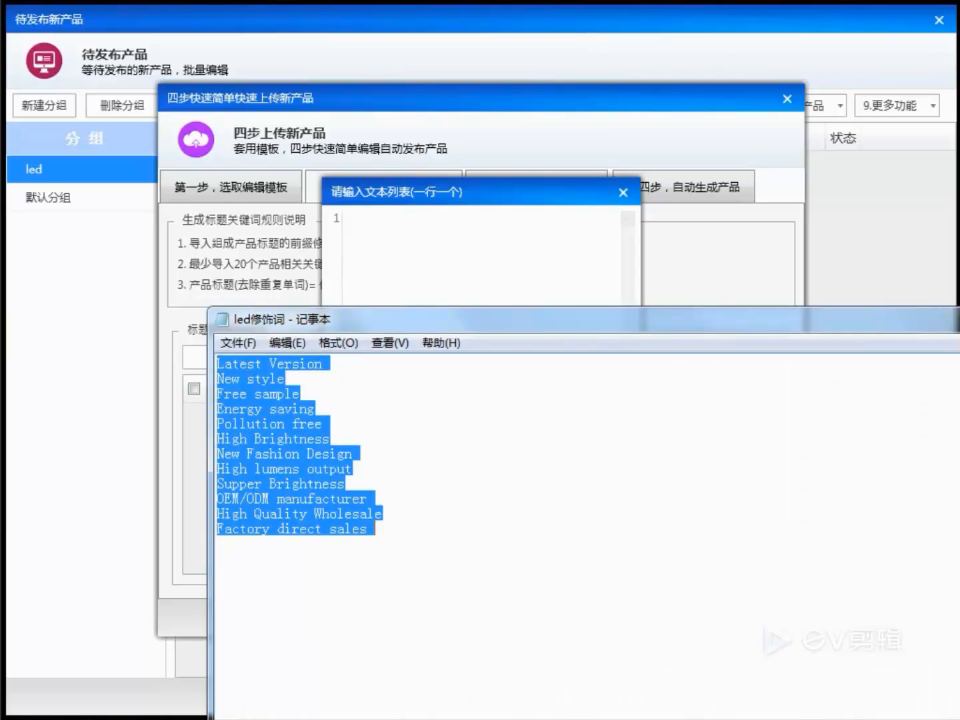
Task: Click the 新建分组 button
Action: pyautogui.click(x=44, y=105)
